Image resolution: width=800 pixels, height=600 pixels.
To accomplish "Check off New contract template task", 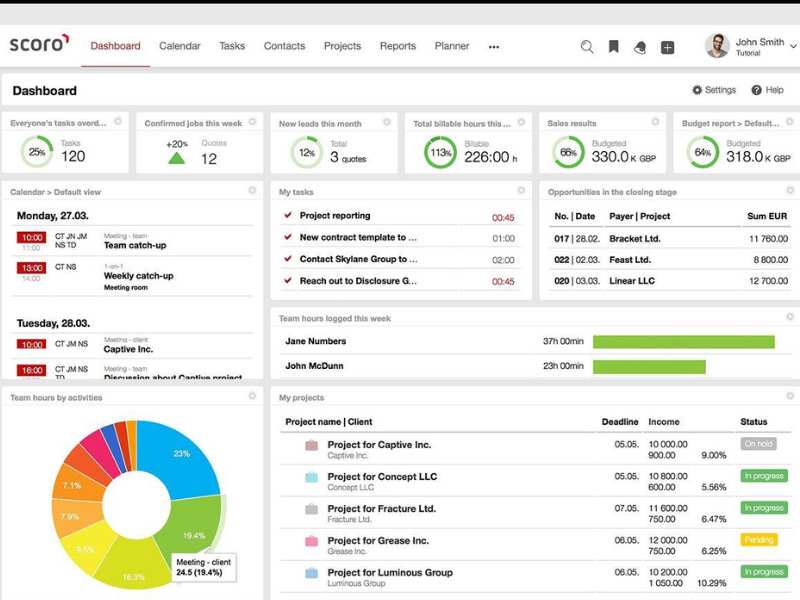I will 288,237.
